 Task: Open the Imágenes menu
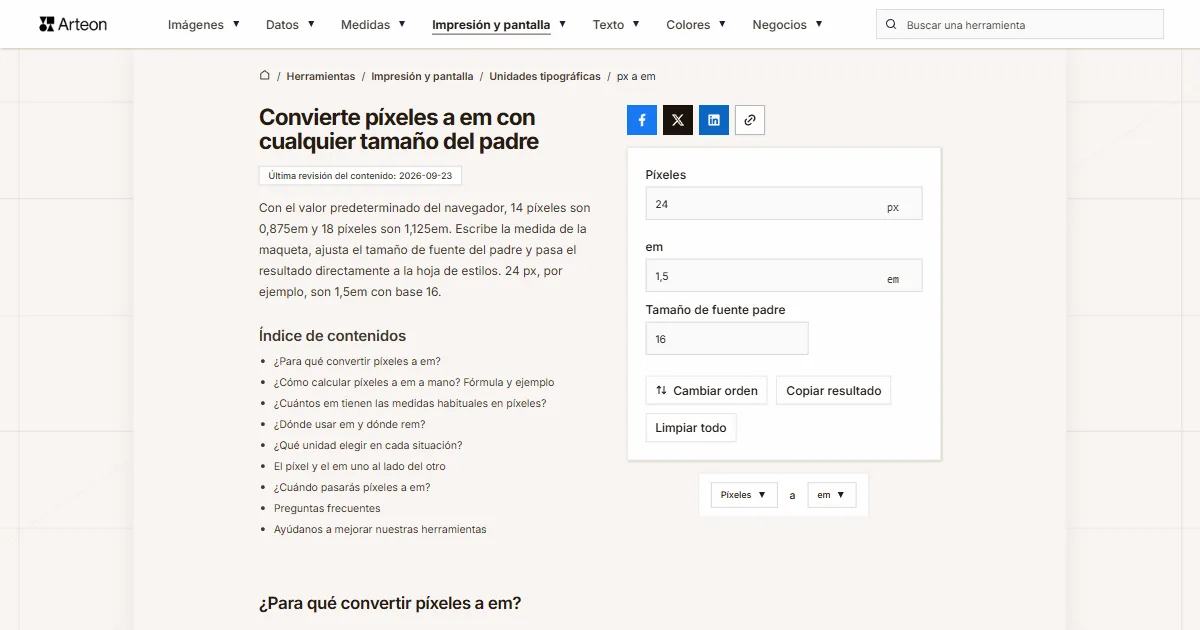tap(204, 25)
